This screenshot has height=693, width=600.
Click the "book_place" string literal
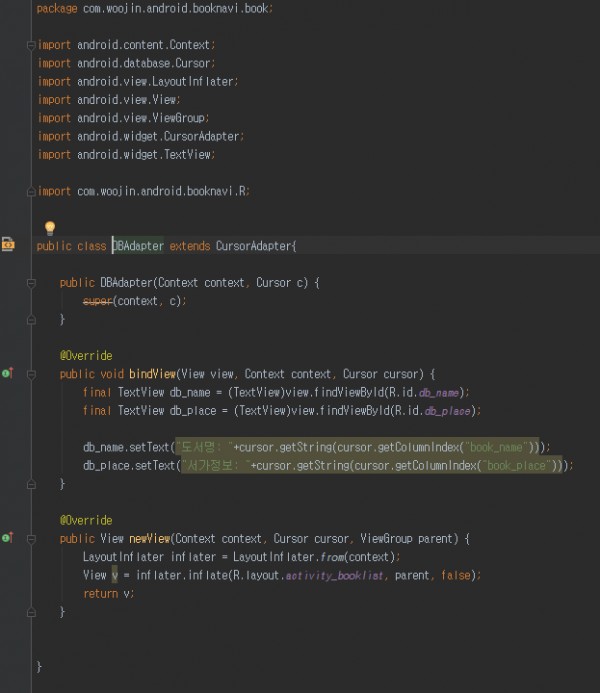(x=516, y=465)
